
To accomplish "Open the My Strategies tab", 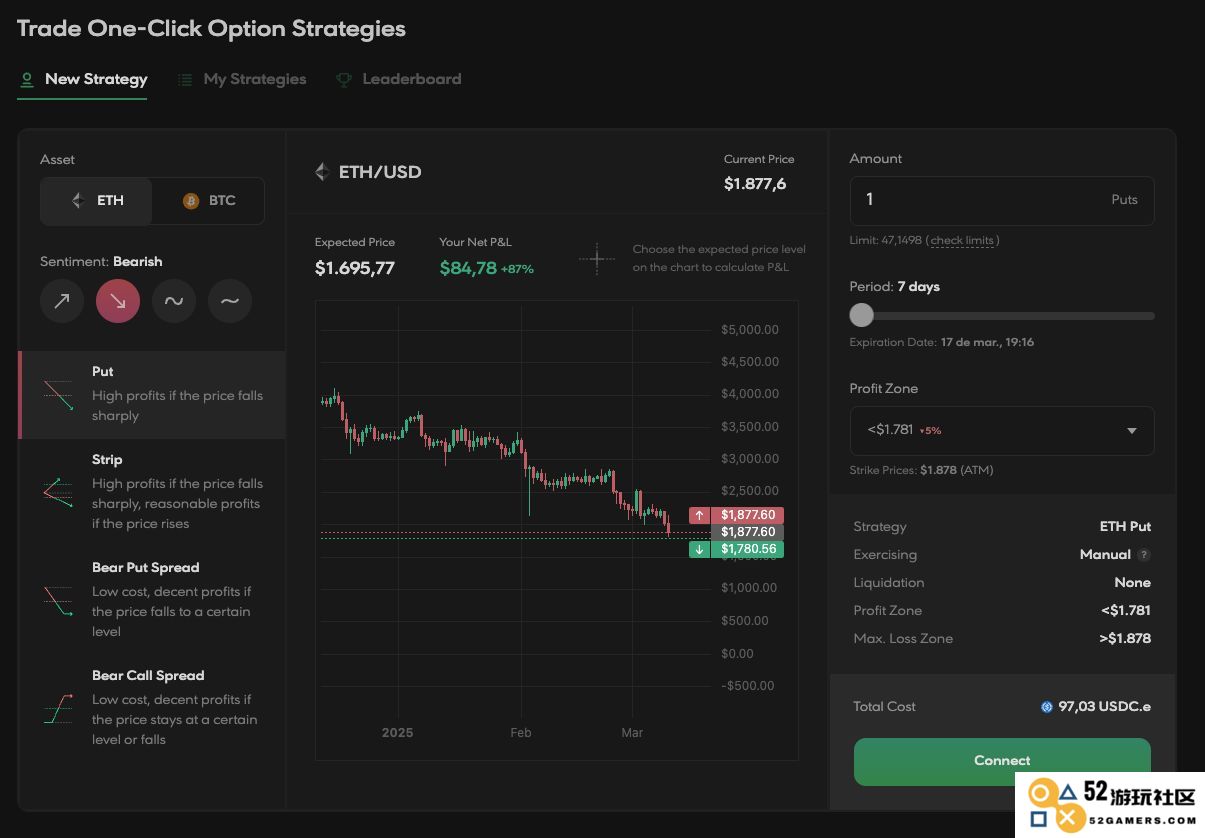I will point(242,79).
